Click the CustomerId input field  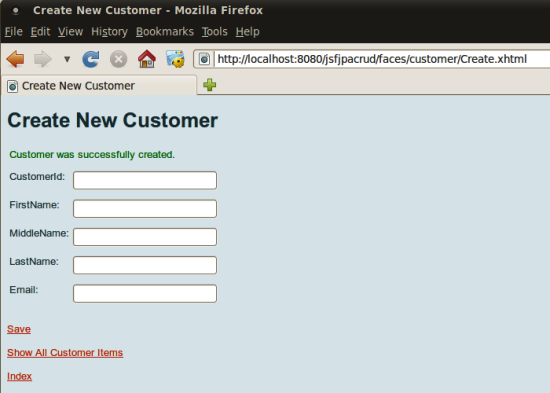(145, 180)
